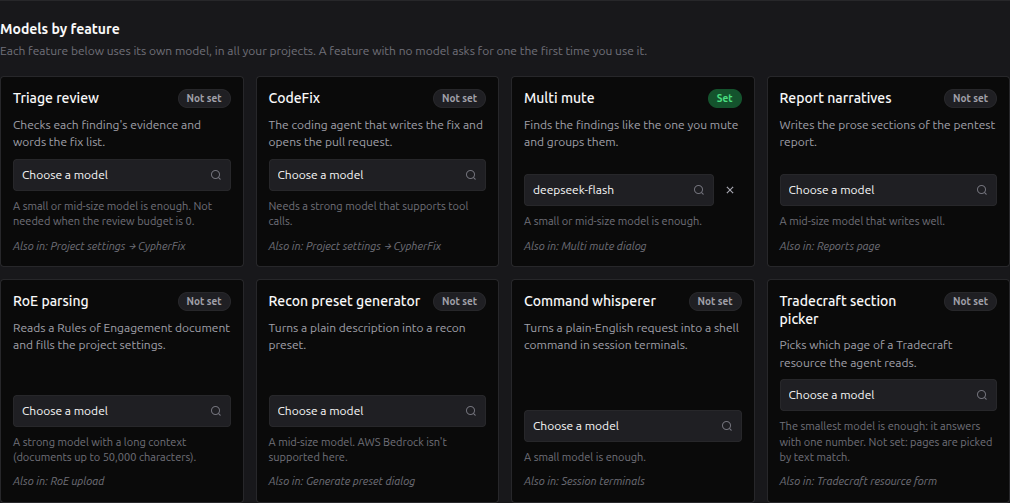Open the Triage review model chooser
The width and height of the screenshot is (1010, 503).
pos(122,175)
